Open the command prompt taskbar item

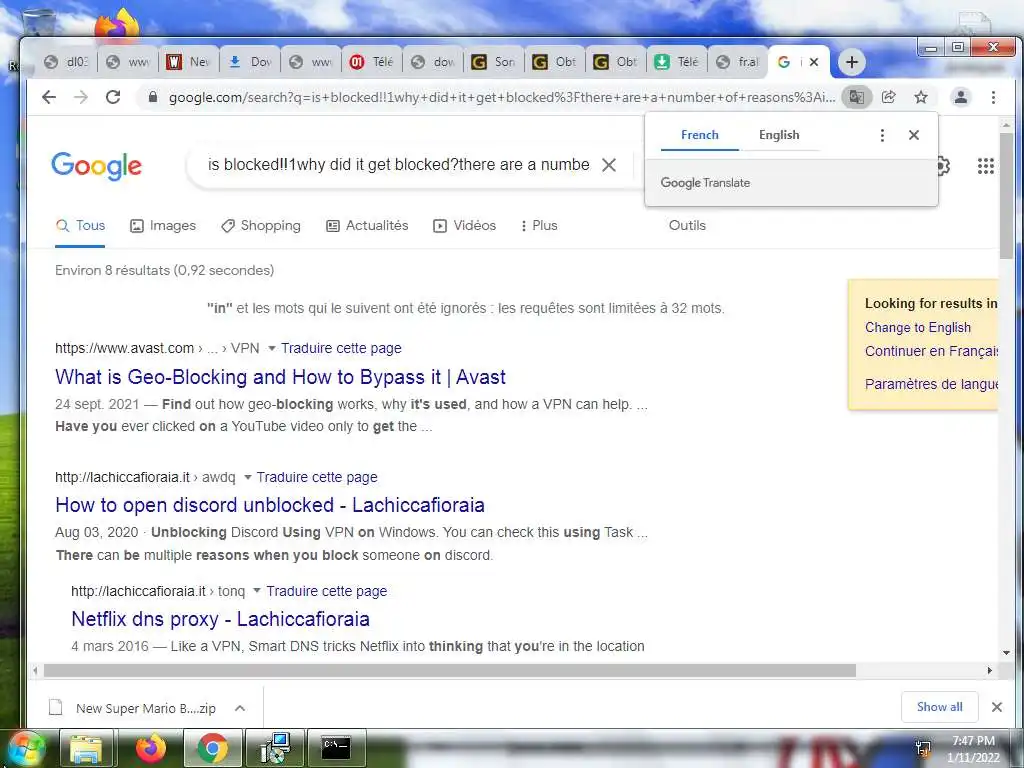point(336,749)
